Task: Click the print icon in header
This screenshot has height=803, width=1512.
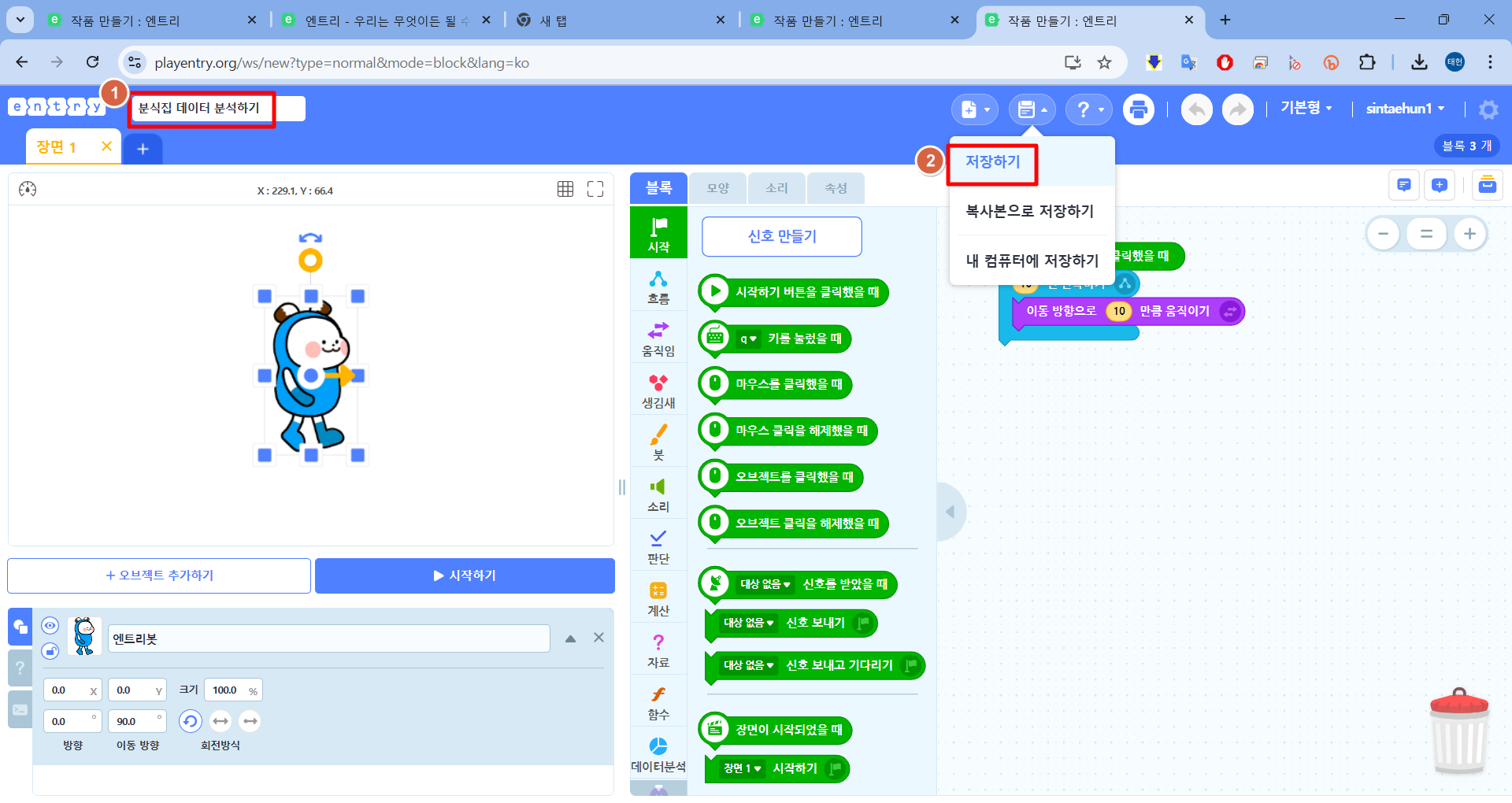Action: tap(1139, 109)
